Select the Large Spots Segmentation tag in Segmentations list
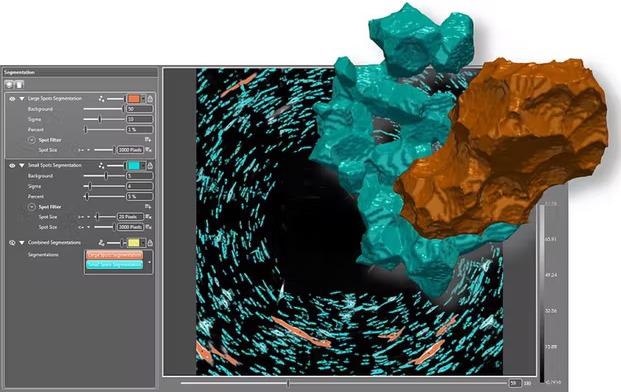This screenshot has height=392, width=621. 114,255
